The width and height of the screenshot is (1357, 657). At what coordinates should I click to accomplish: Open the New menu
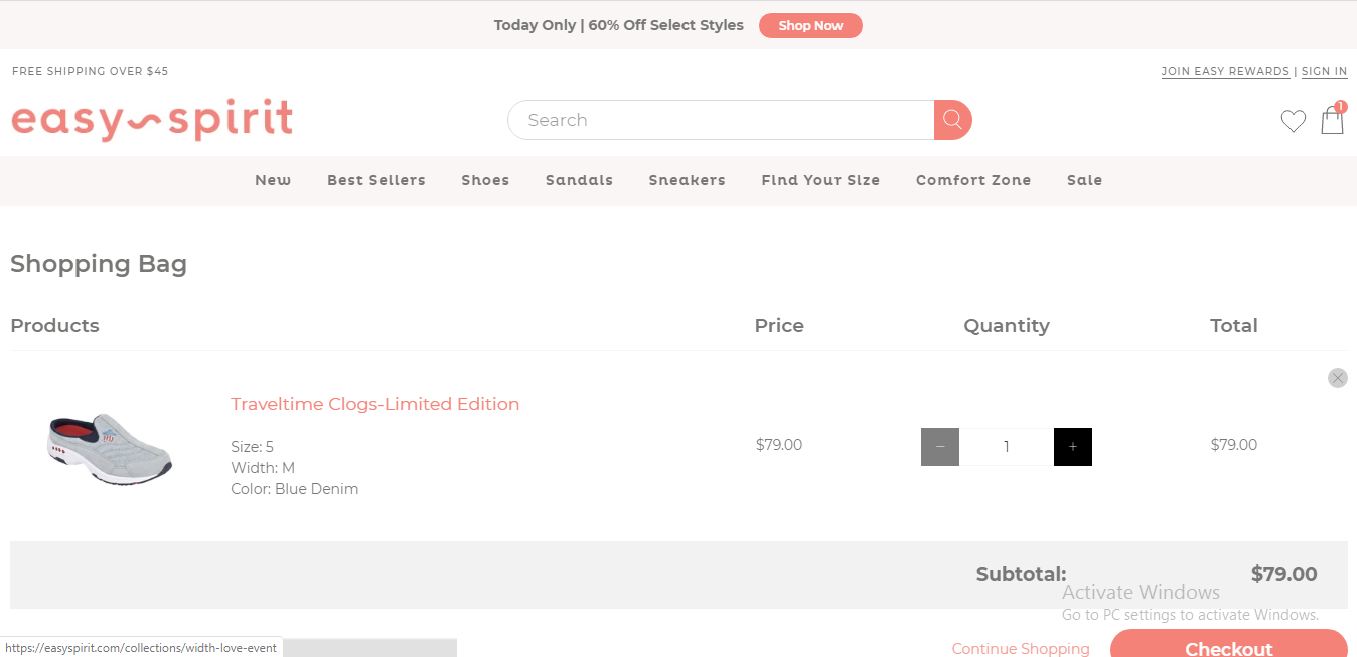tap(273, 180)
